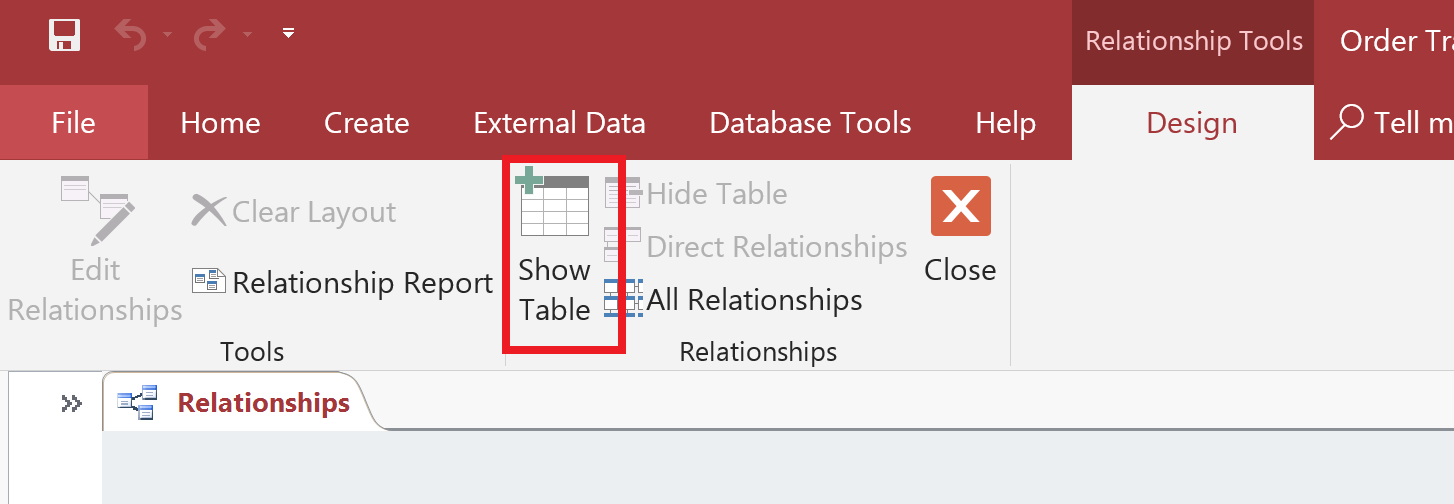Open the External Data ribbon tab
Viewport: 1454px width, 504px height.
coord(559,123)
